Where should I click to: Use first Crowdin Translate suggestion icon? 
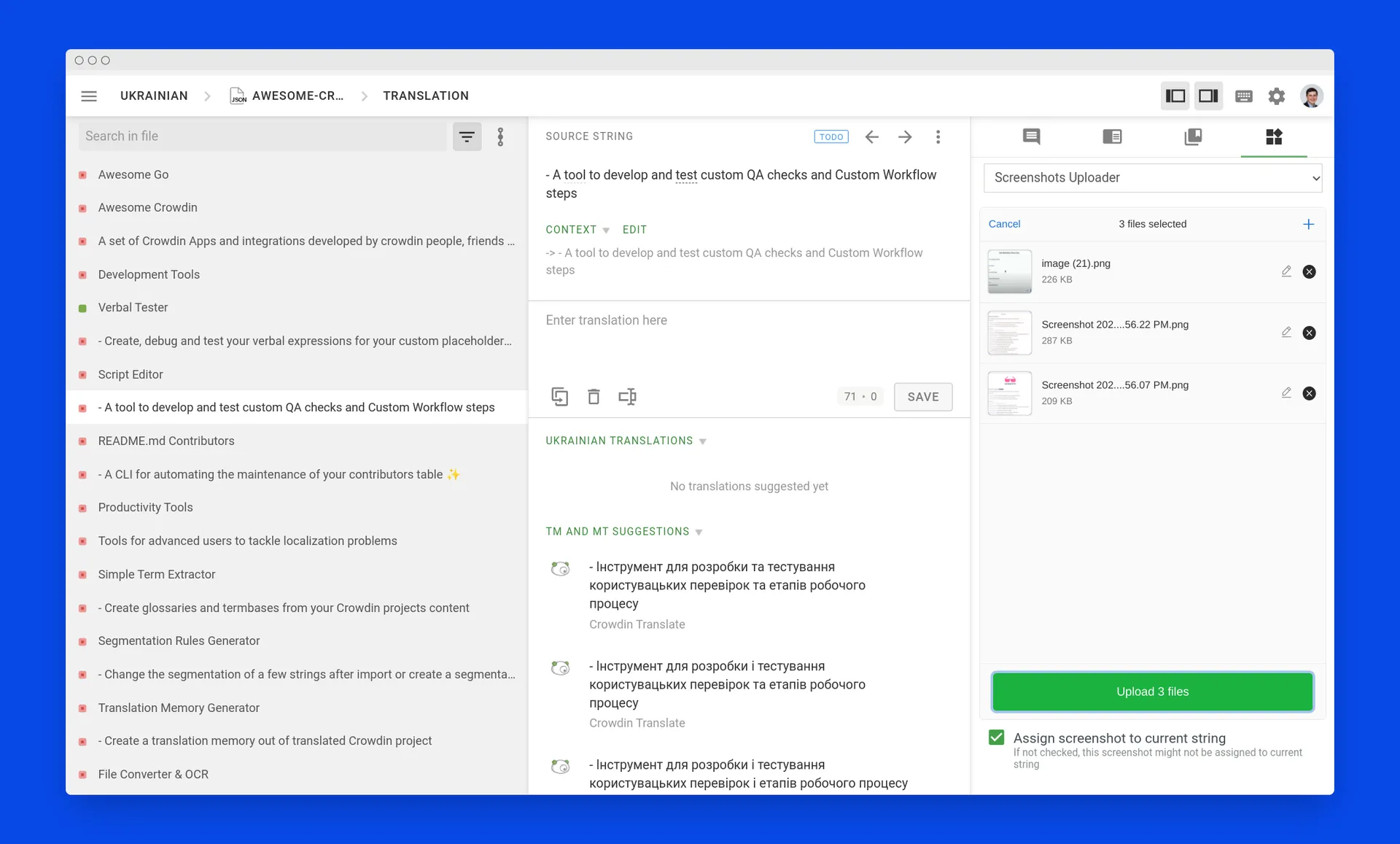click(x=560, y=568)
